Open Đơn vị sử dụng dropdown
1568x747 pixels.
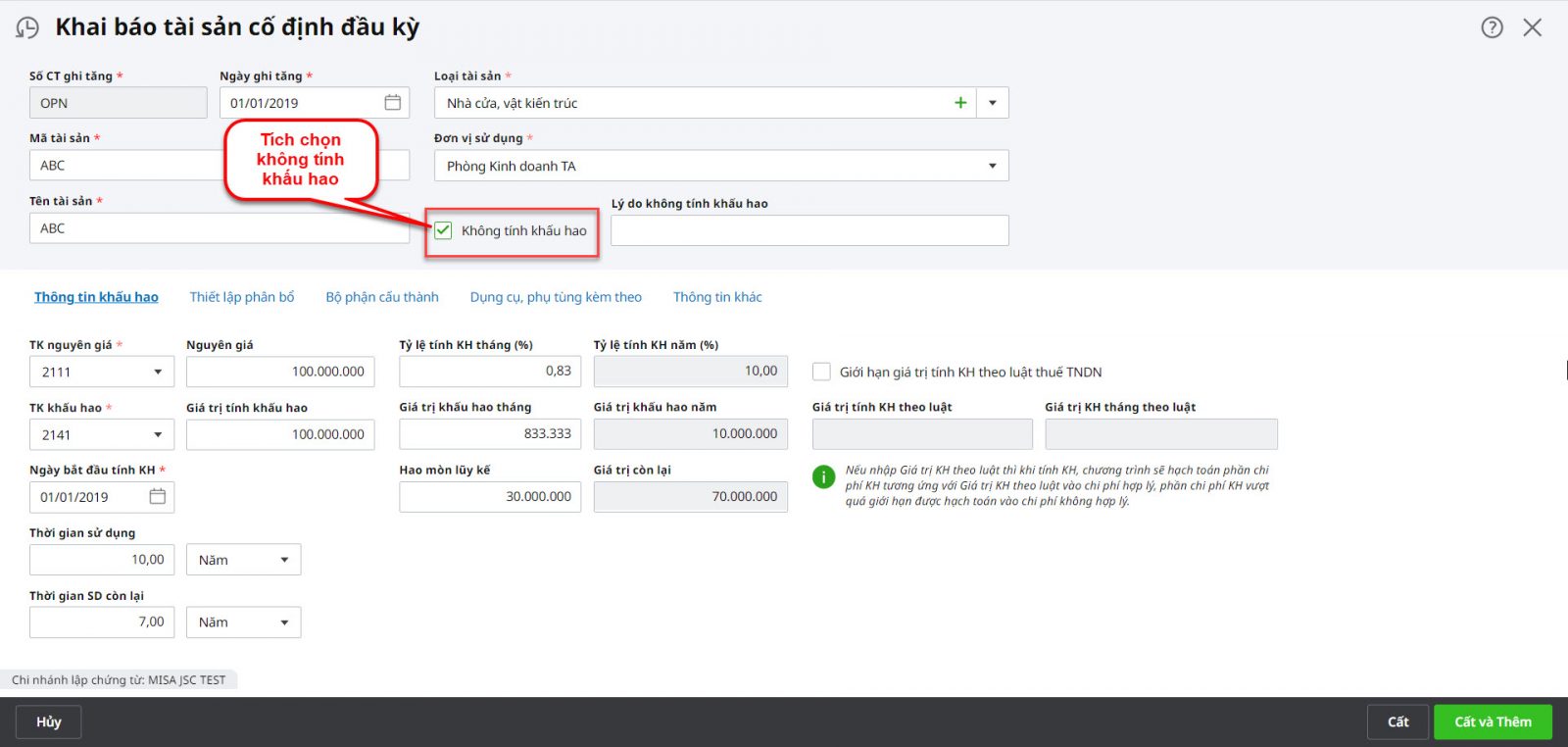993,166
